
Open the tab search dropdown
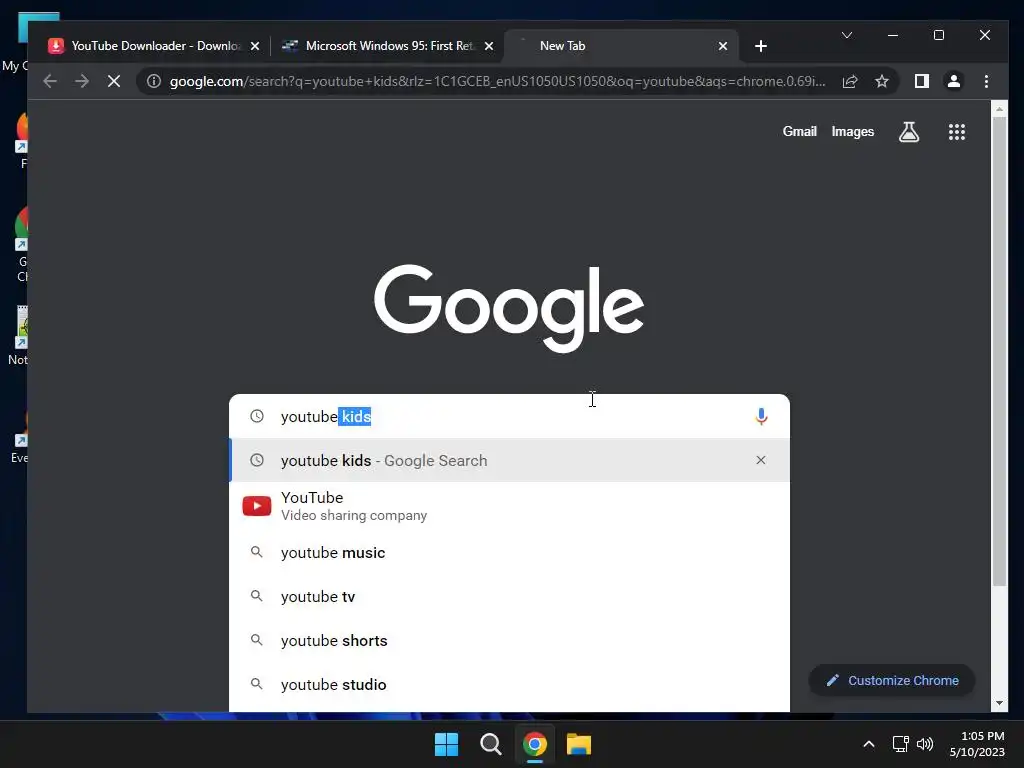coord(847,35)
